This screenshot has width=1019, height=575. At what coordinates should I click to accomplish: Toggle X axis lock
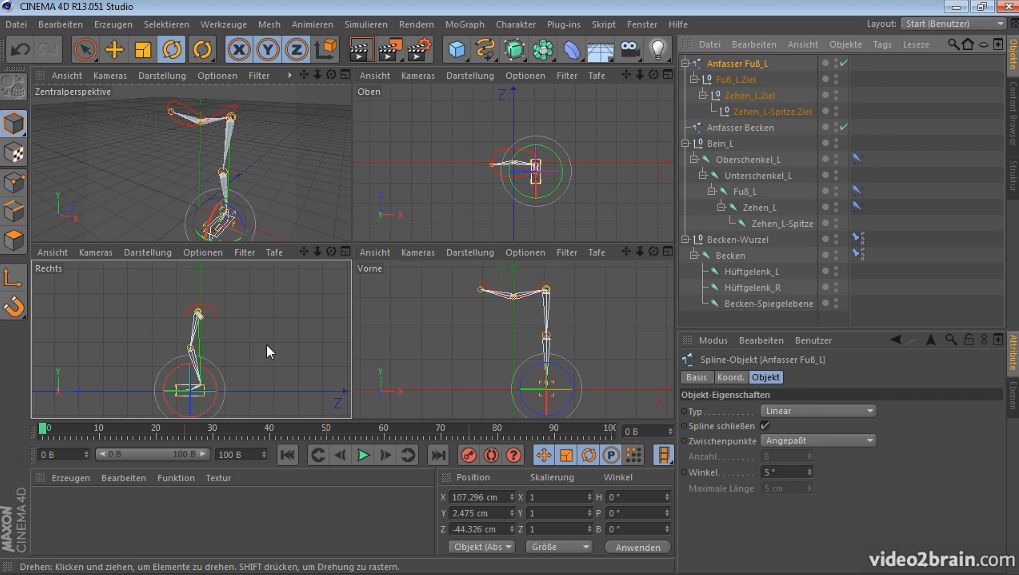tap(239, 49)
